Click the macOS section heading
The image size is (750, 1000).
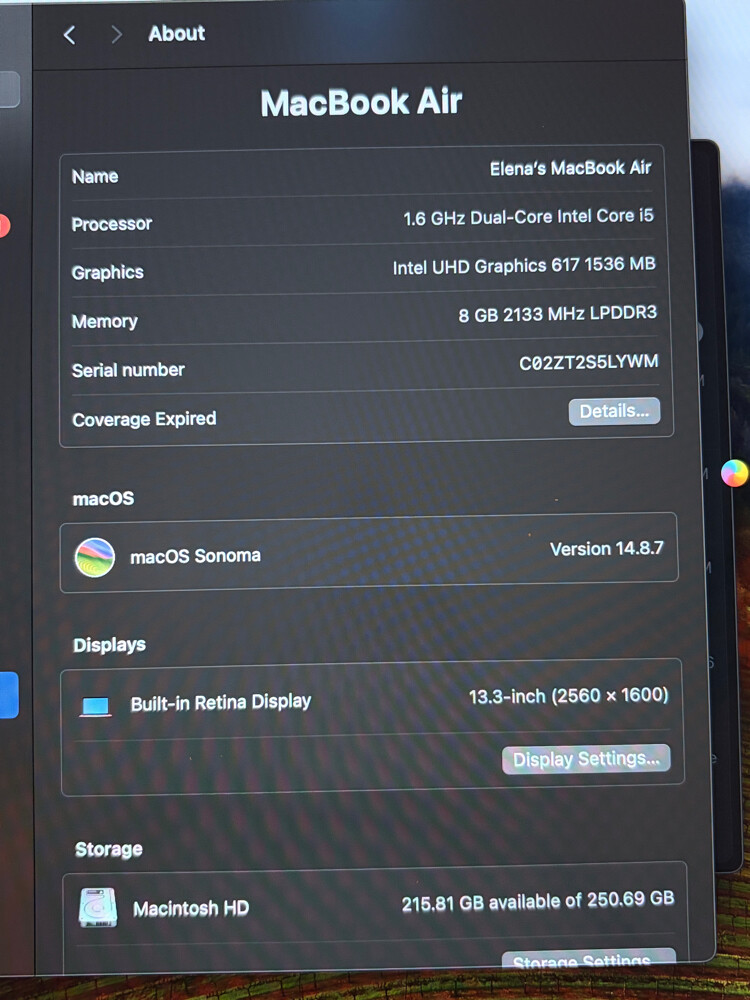pyautogui.click(x=103, y=498)
